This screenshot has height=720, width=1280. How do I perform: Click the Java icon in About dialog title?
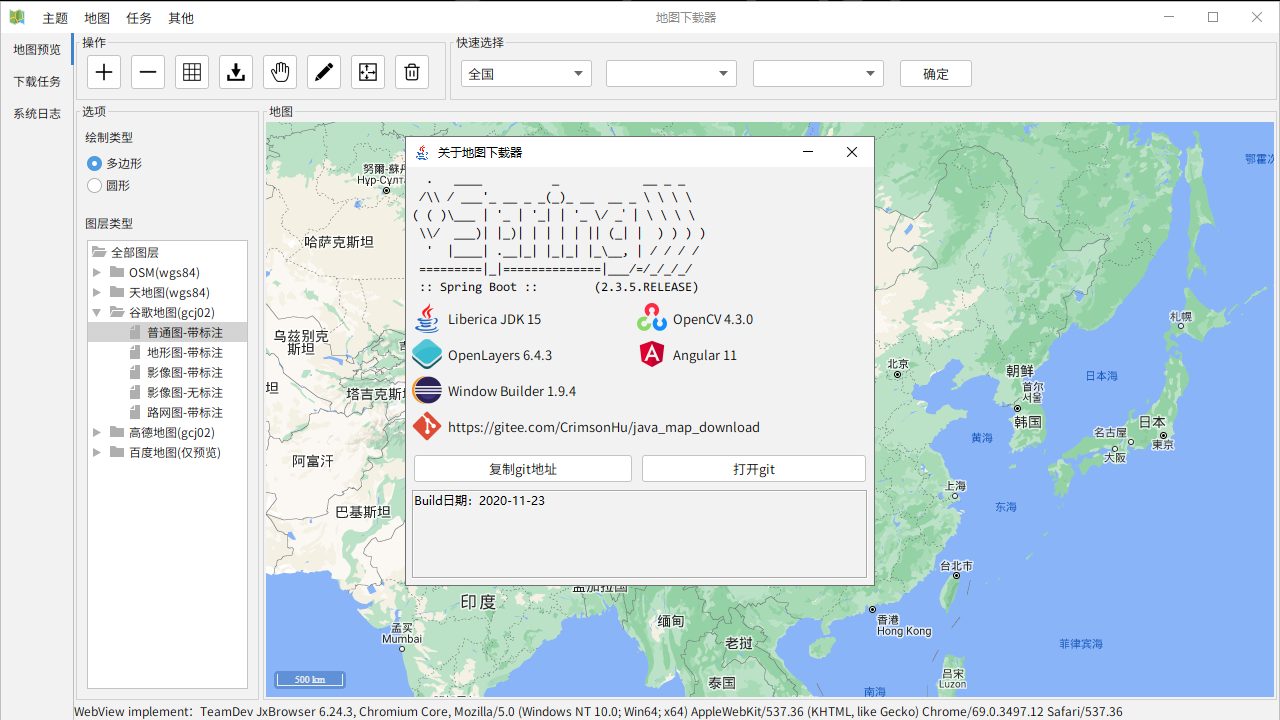(423, 152)
